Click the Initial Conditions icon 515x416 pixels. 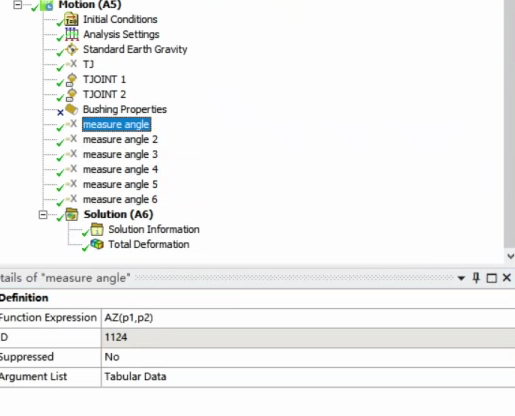click(x=71, y=19)
